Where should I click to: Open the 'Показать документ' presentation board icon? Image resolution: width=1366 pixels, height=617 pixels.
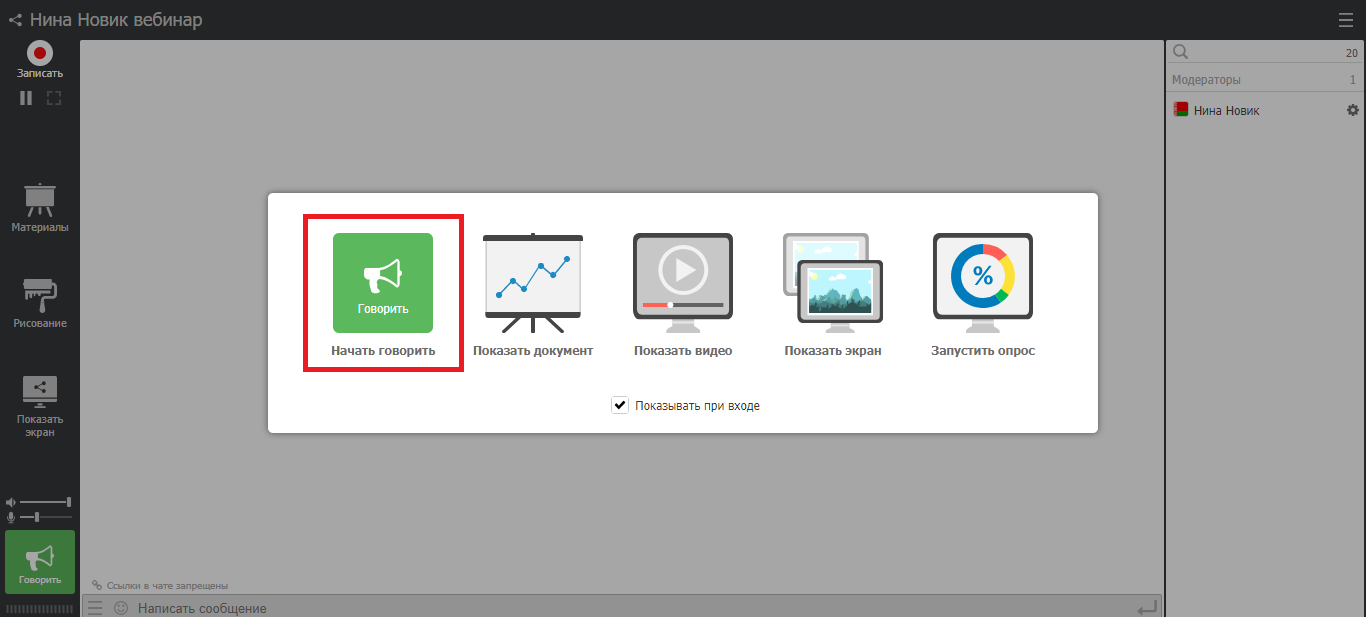click(532, 283)
